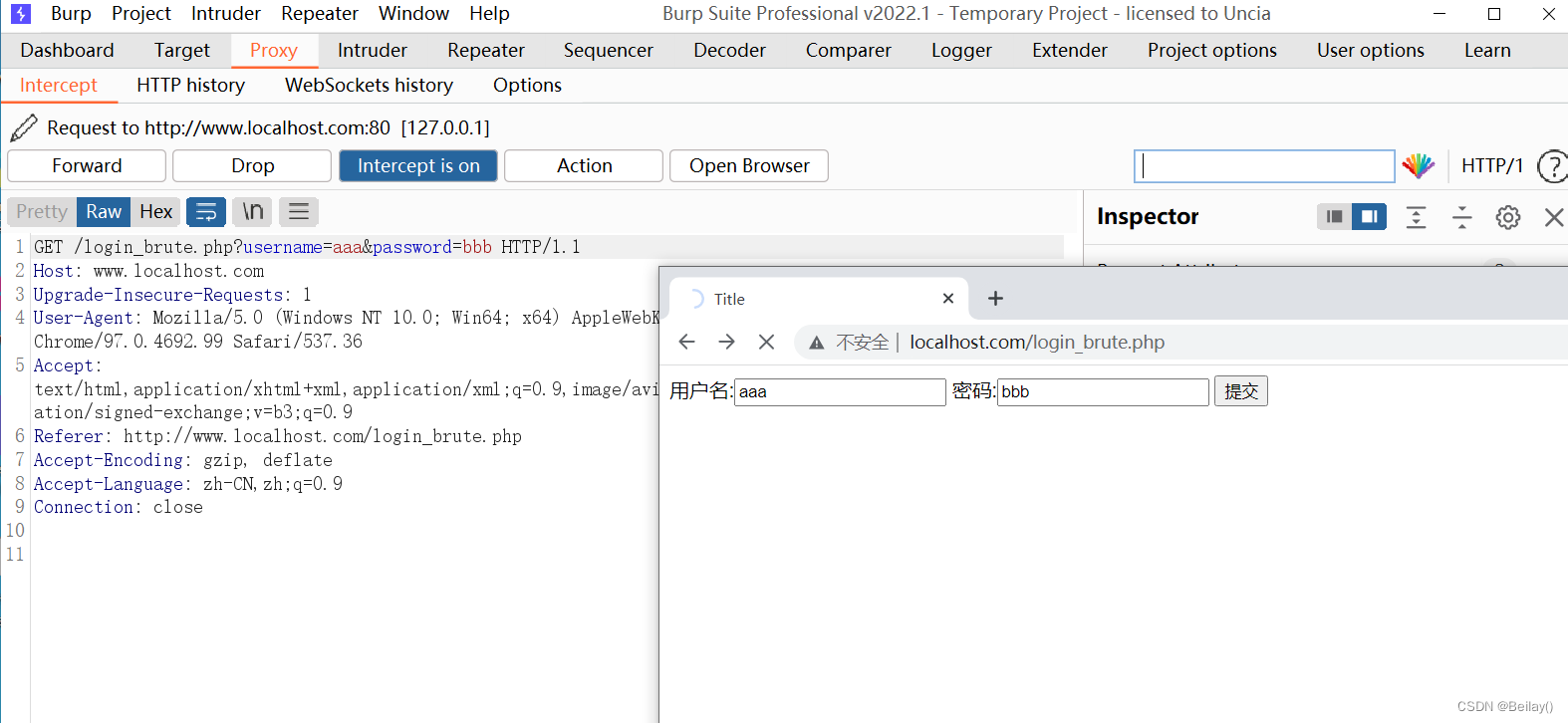Screen dimensions: 1568x723
Task: Click the search input field
Action: click(x=1264, y=166)
